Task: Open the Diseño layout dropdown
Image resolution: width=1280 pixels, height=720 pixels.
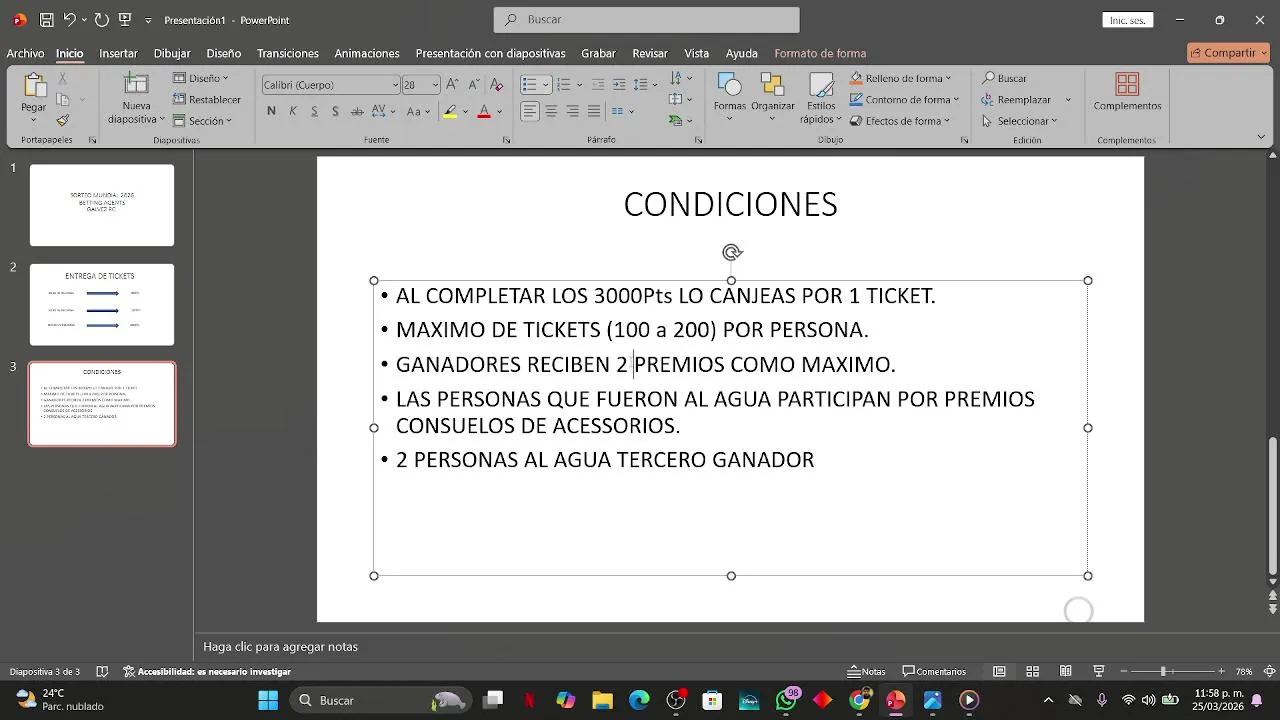Action: coord(201,78)
